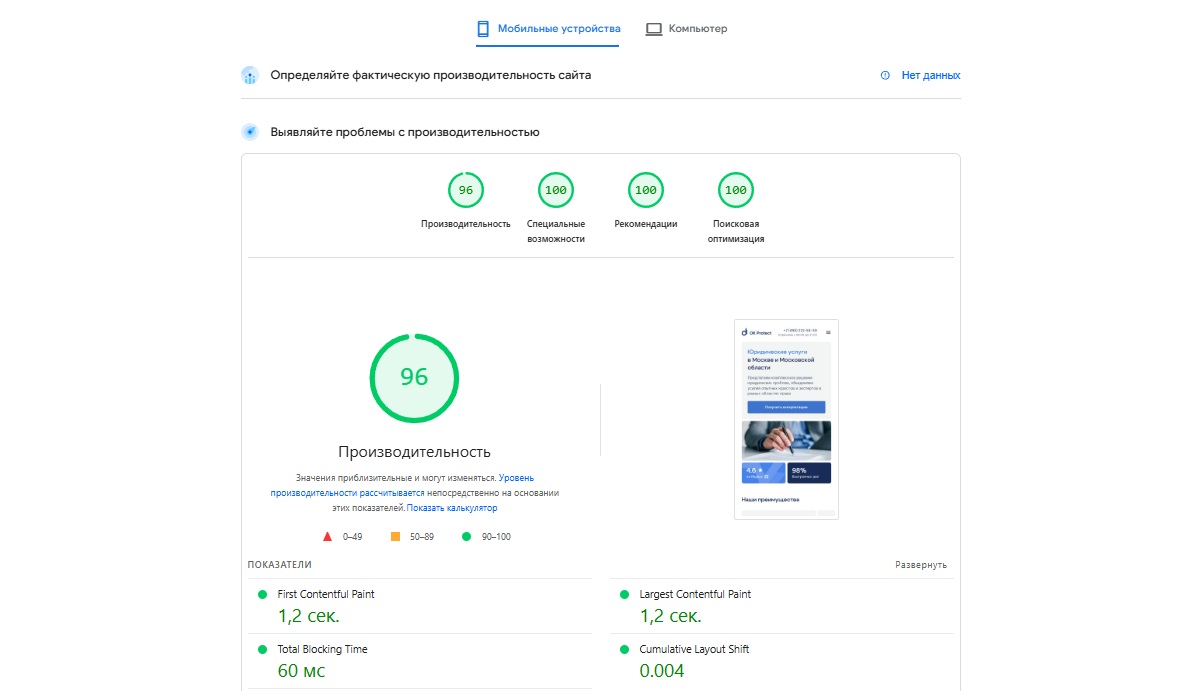Click the field data icon beside Определяйте фактическую производительность

pyautogui.click(x=250, y=75)
